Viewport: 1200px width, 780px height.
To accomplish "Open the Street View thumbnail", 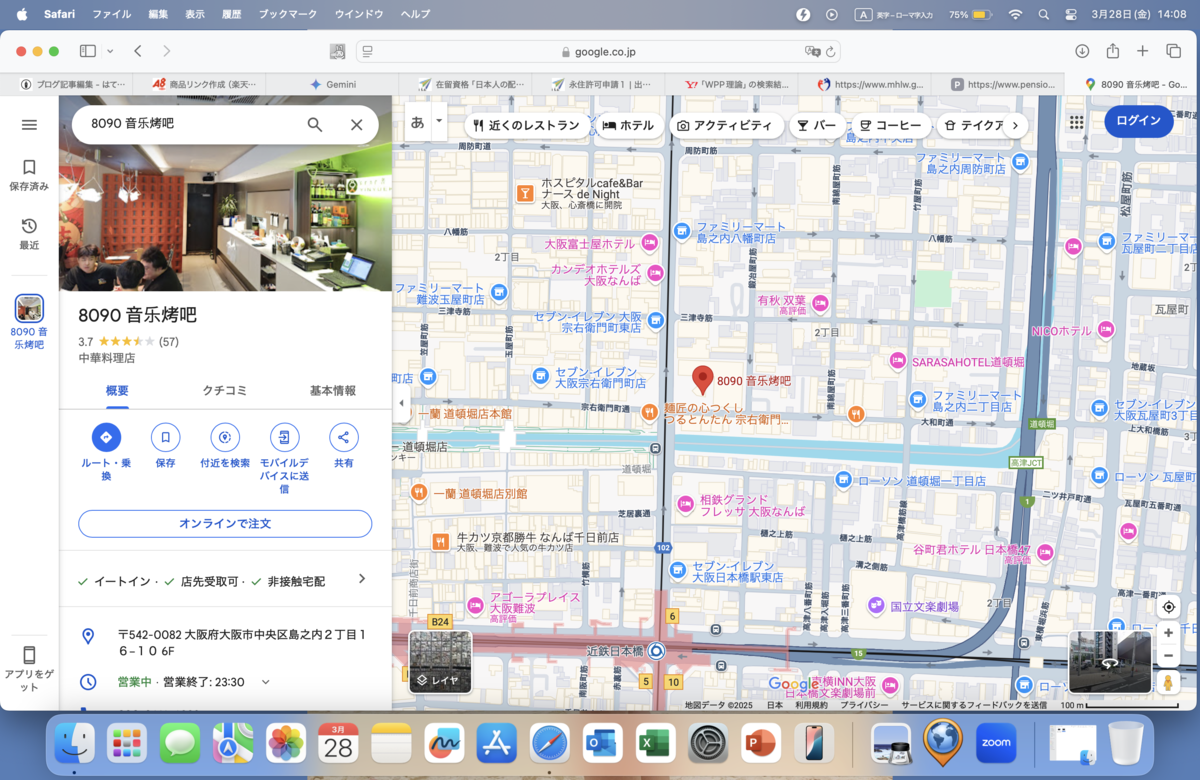I will point(1109,662).
